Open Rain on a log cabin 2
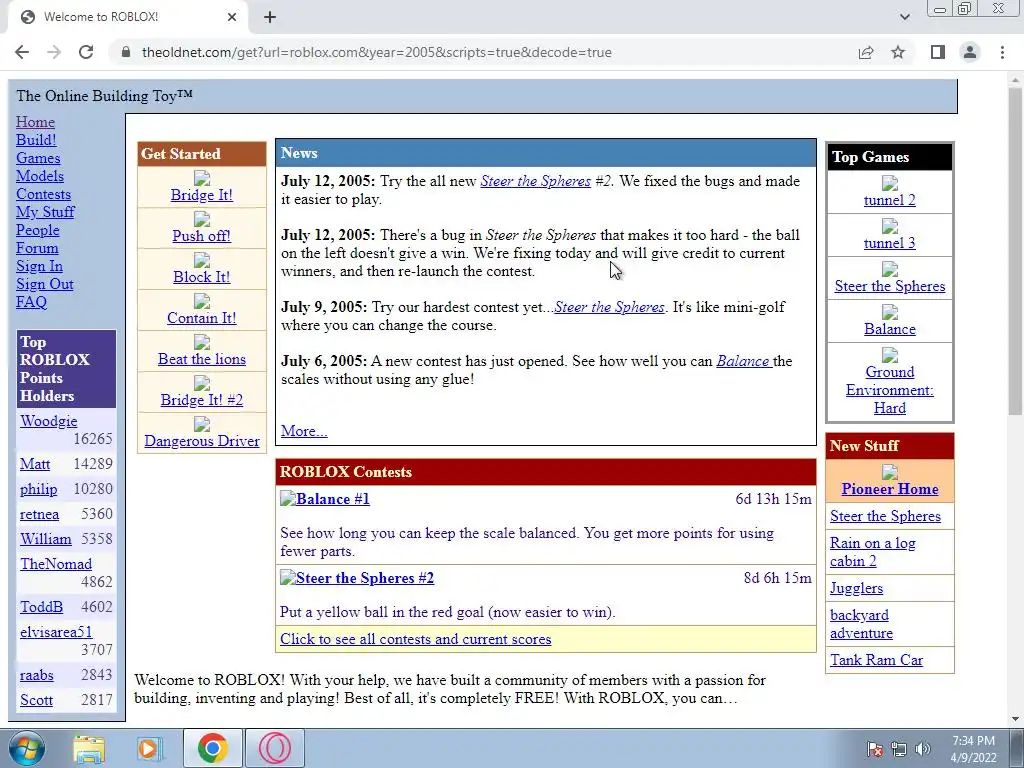1024x768 pixels. point(872,552)
